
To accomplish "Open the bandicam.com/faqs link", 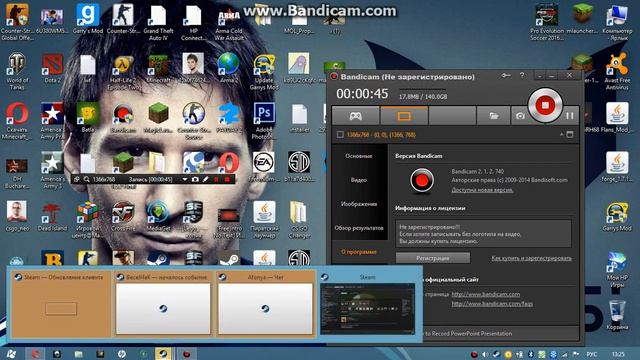I will (x=492, y=304).
